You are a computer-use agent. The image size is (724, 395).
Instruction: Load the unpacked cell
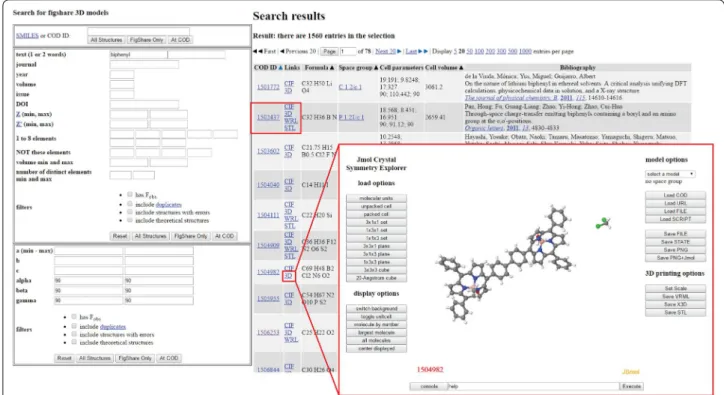pyautogui.click(x=376, y=206)
